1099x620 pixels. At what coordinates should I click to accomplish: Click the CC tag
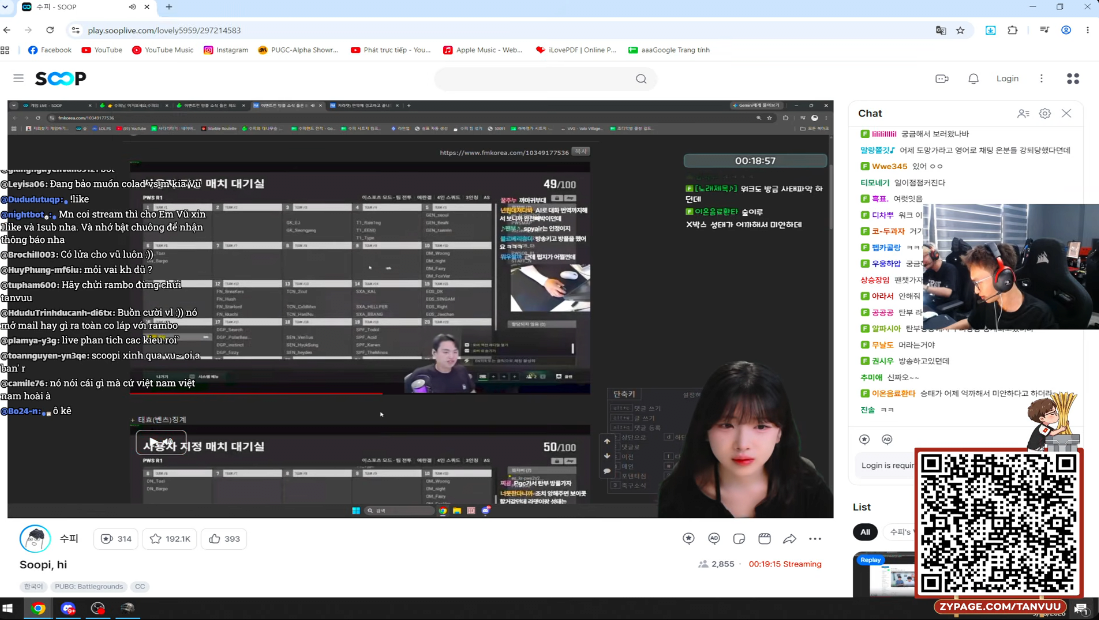click(140, 586)
